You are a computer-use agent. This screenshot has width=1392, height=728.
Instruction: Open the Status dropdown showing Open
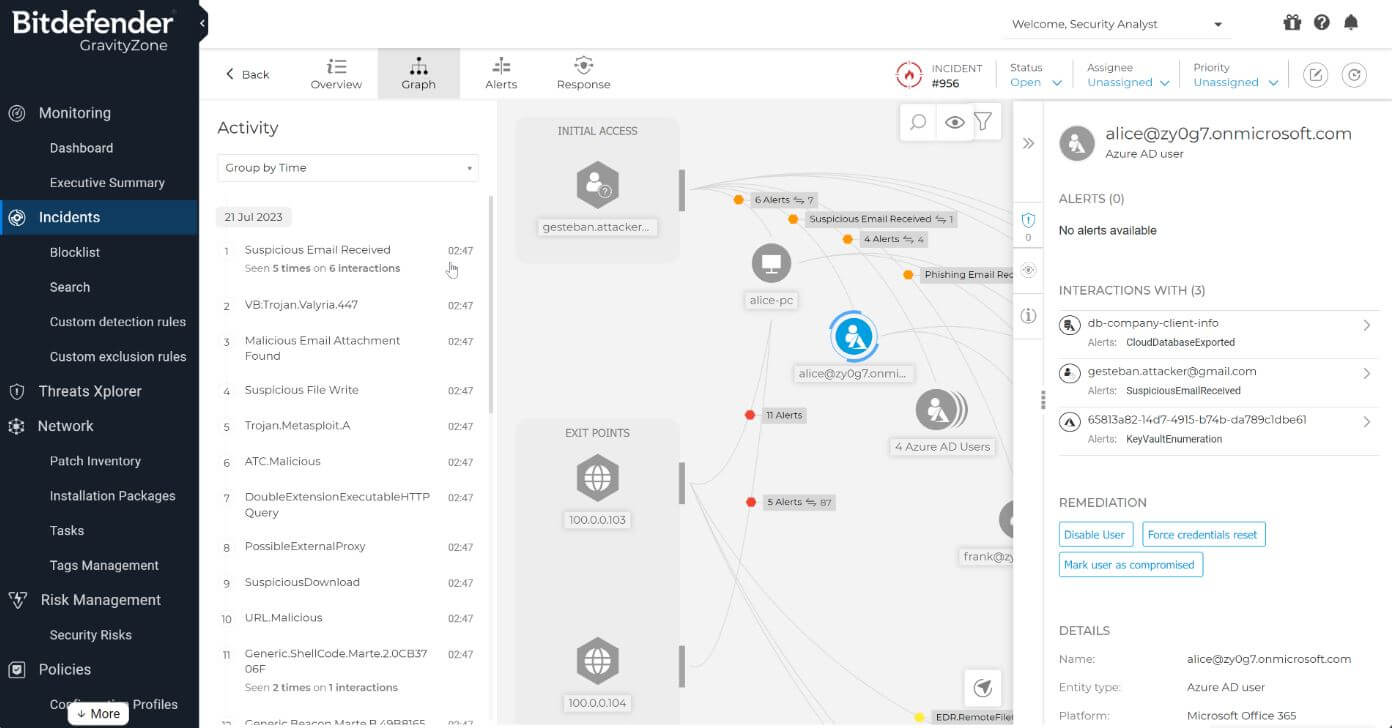(x=1035, y=83)
